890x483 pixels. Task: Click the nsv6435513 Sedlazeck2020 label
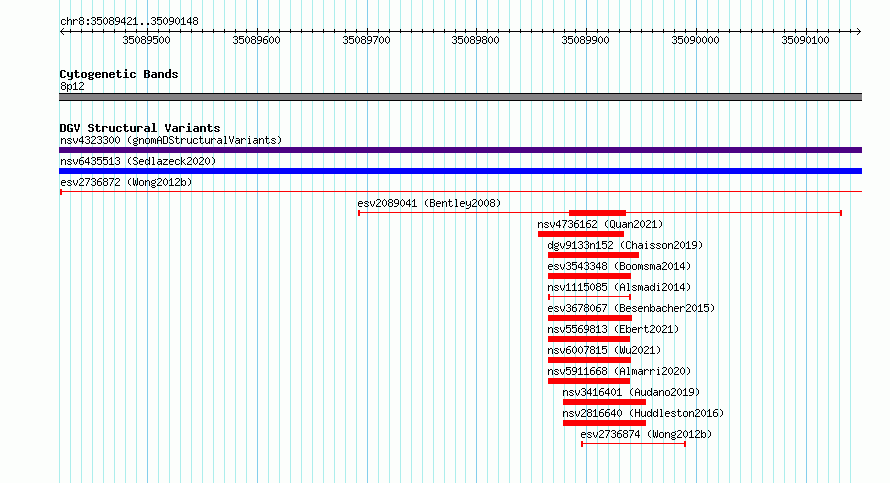tap(138, 161)
